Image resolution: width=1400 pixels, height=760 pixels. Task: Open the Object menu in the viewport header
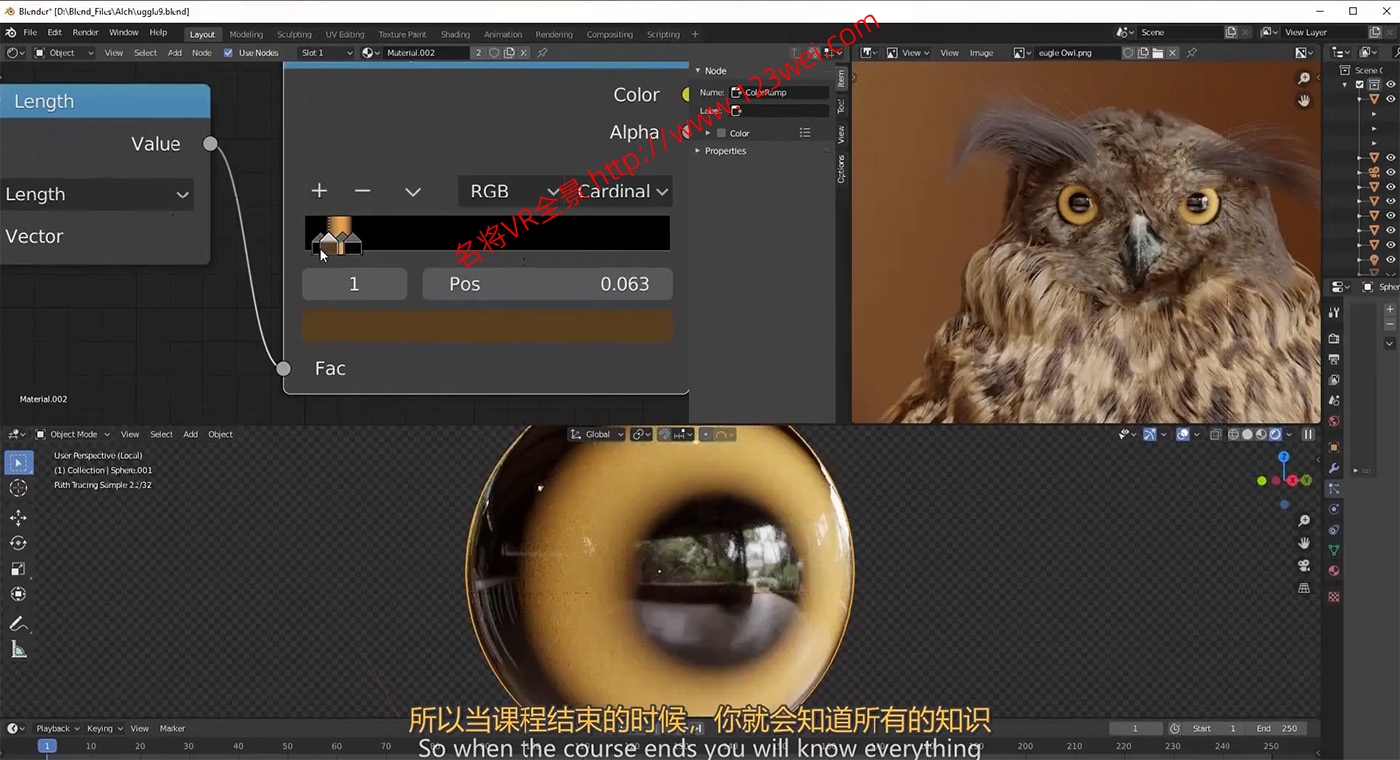click(220, 434)
